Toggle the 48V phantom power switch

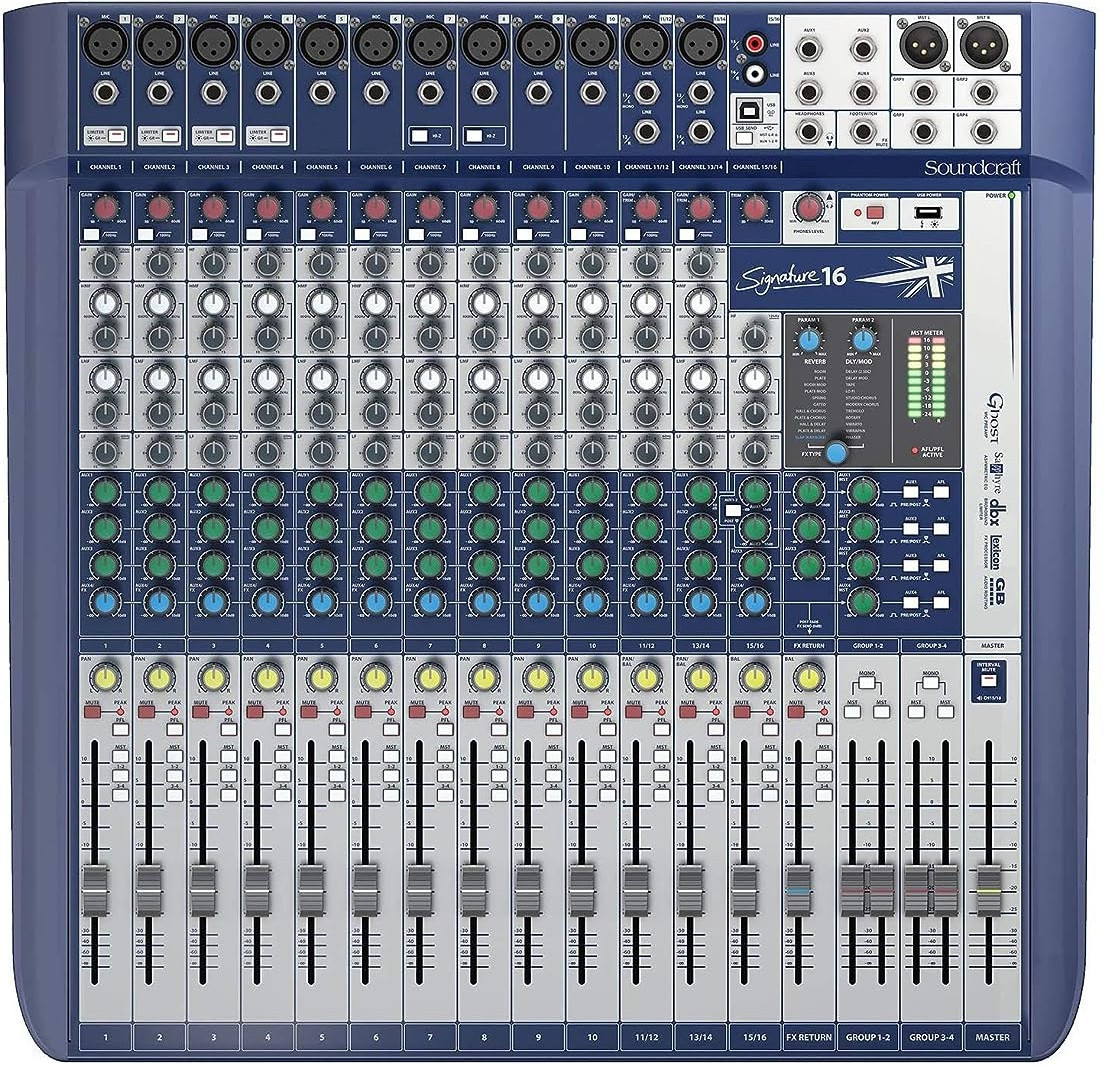coord(875,213)
